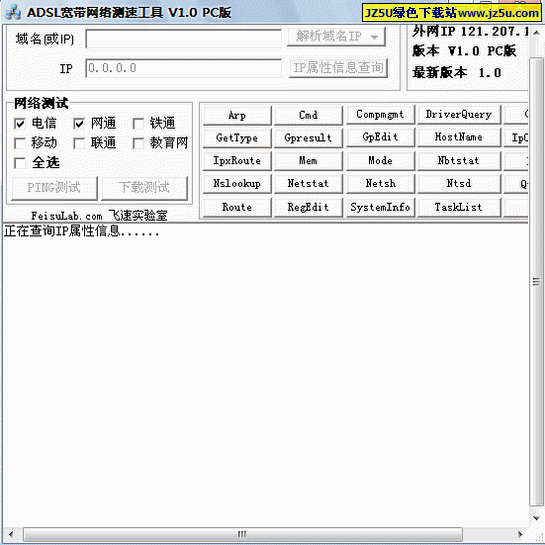Image resolution: width=545 pixels, height=545 pixels.
Task: Click the IP field showing 0.0.0.0
Action: click(x=184, y=68)
